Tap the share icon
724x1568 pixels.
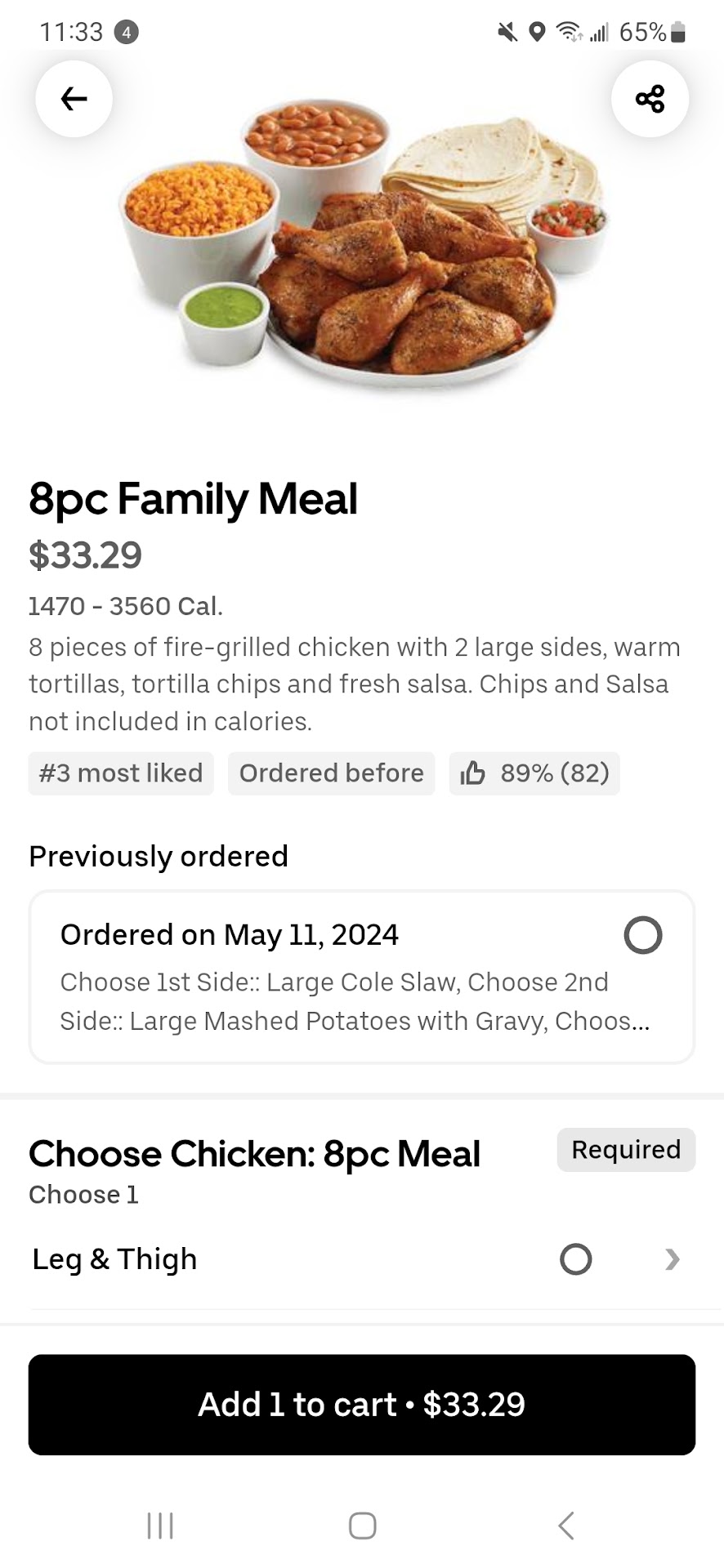tap(650, 99)
